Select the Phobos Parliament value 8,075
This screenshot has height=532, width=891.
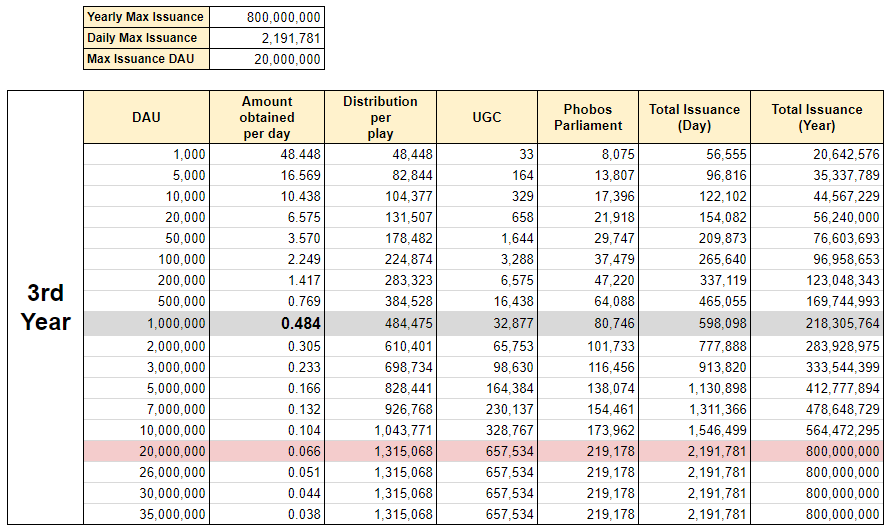pos(587,154)
